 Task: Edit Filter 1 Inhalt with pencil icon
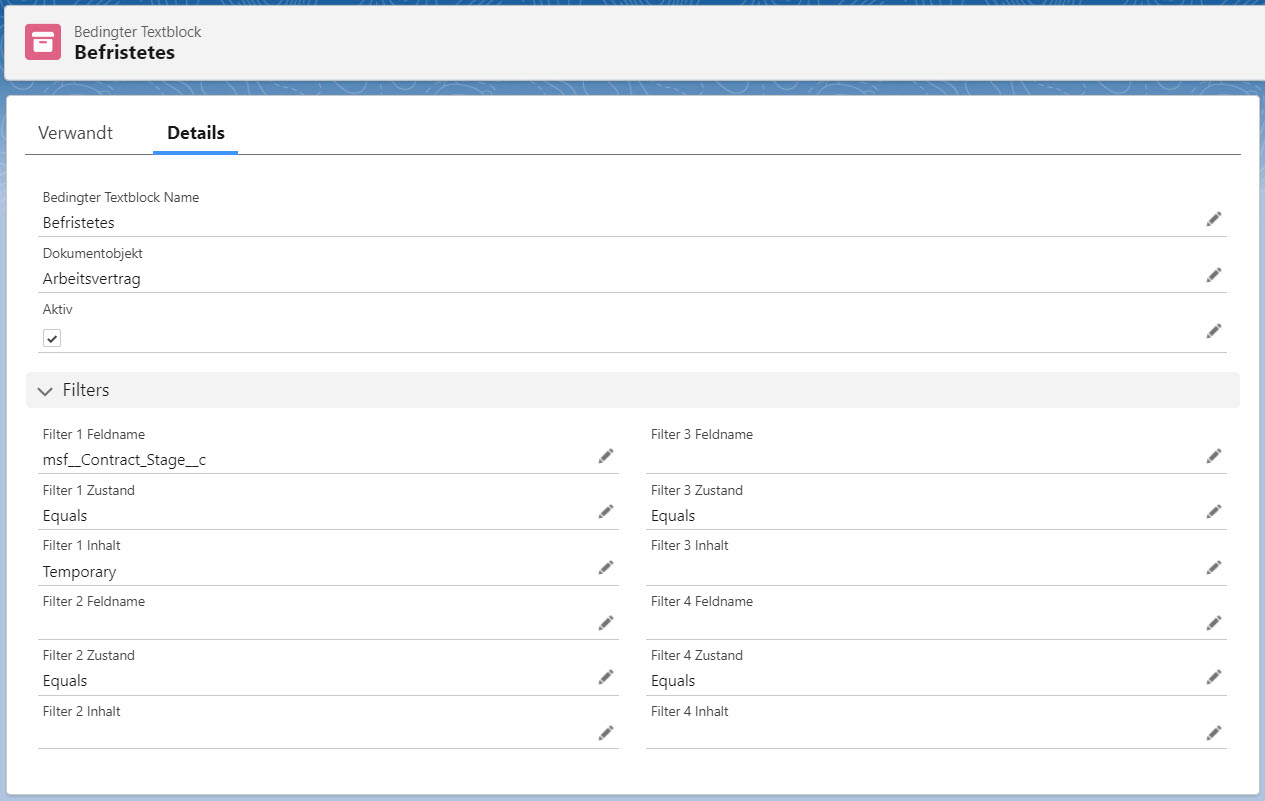pos(605,568)
